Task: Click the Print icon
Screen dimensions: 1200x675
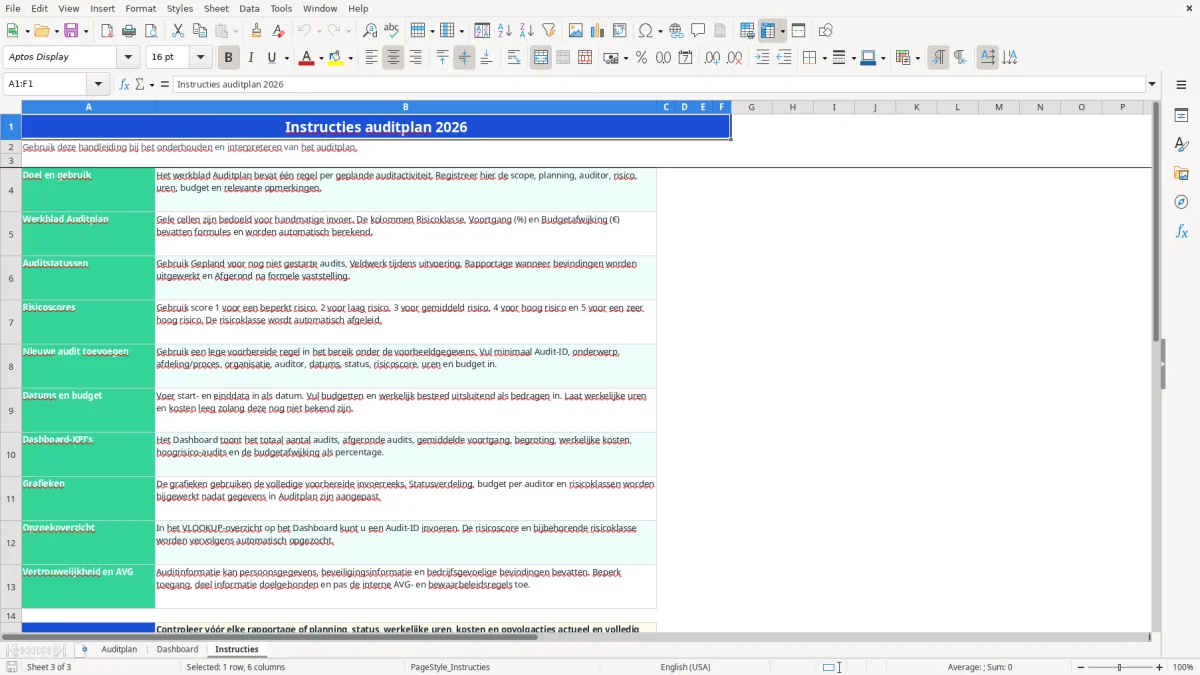Action: [129, 31]
